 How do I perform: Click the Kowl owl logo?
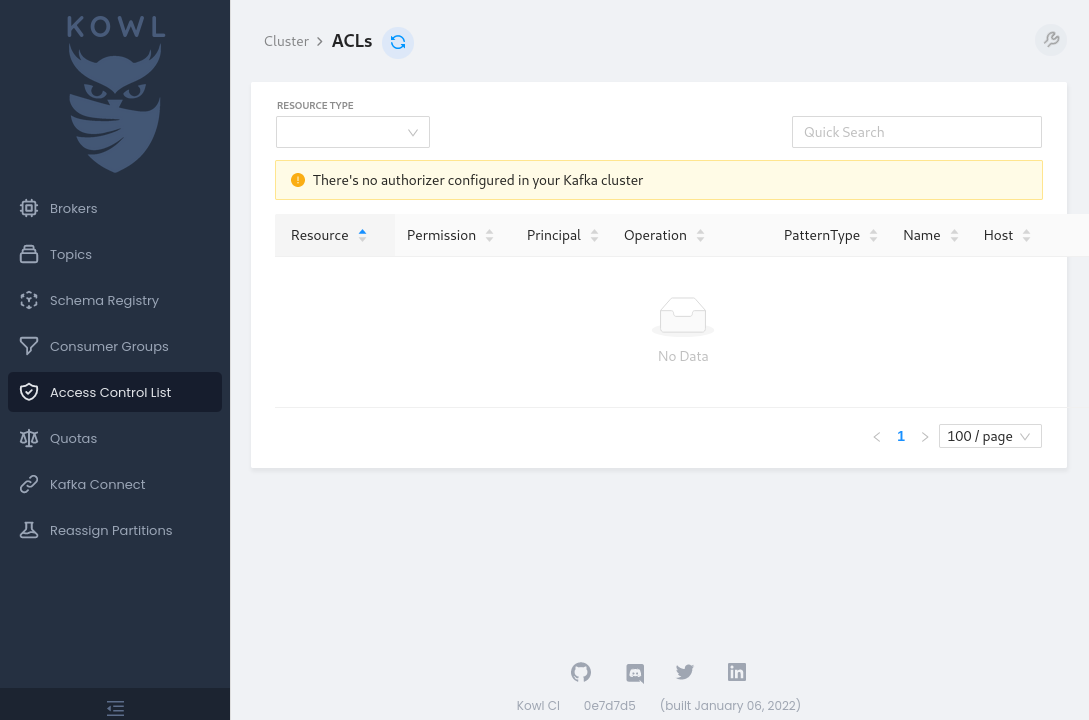pos(115,95)
